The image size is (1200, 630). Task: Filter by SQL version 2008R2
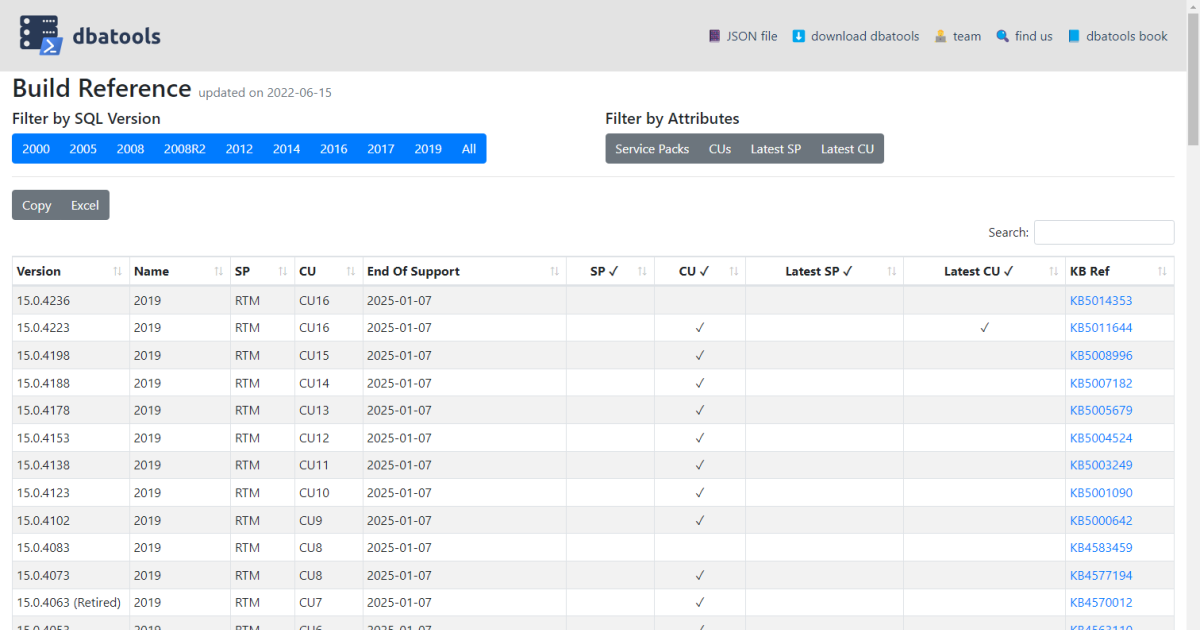(x=185, y=149)
